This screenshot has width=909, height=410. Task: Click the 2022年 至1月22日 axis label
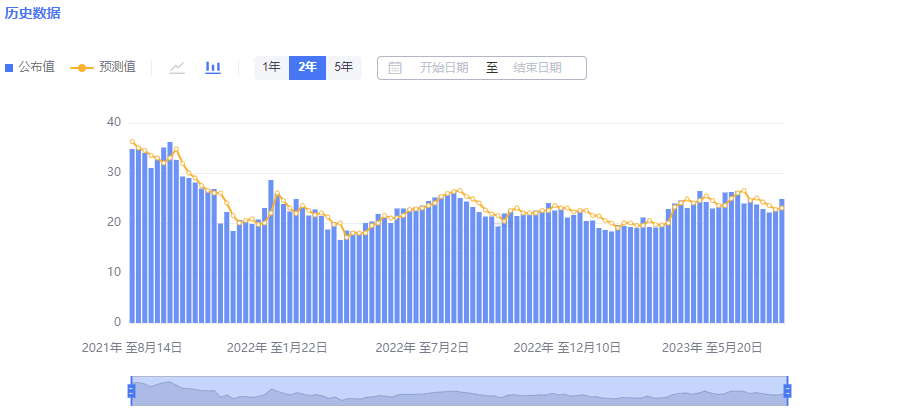[x=277, y=348]
